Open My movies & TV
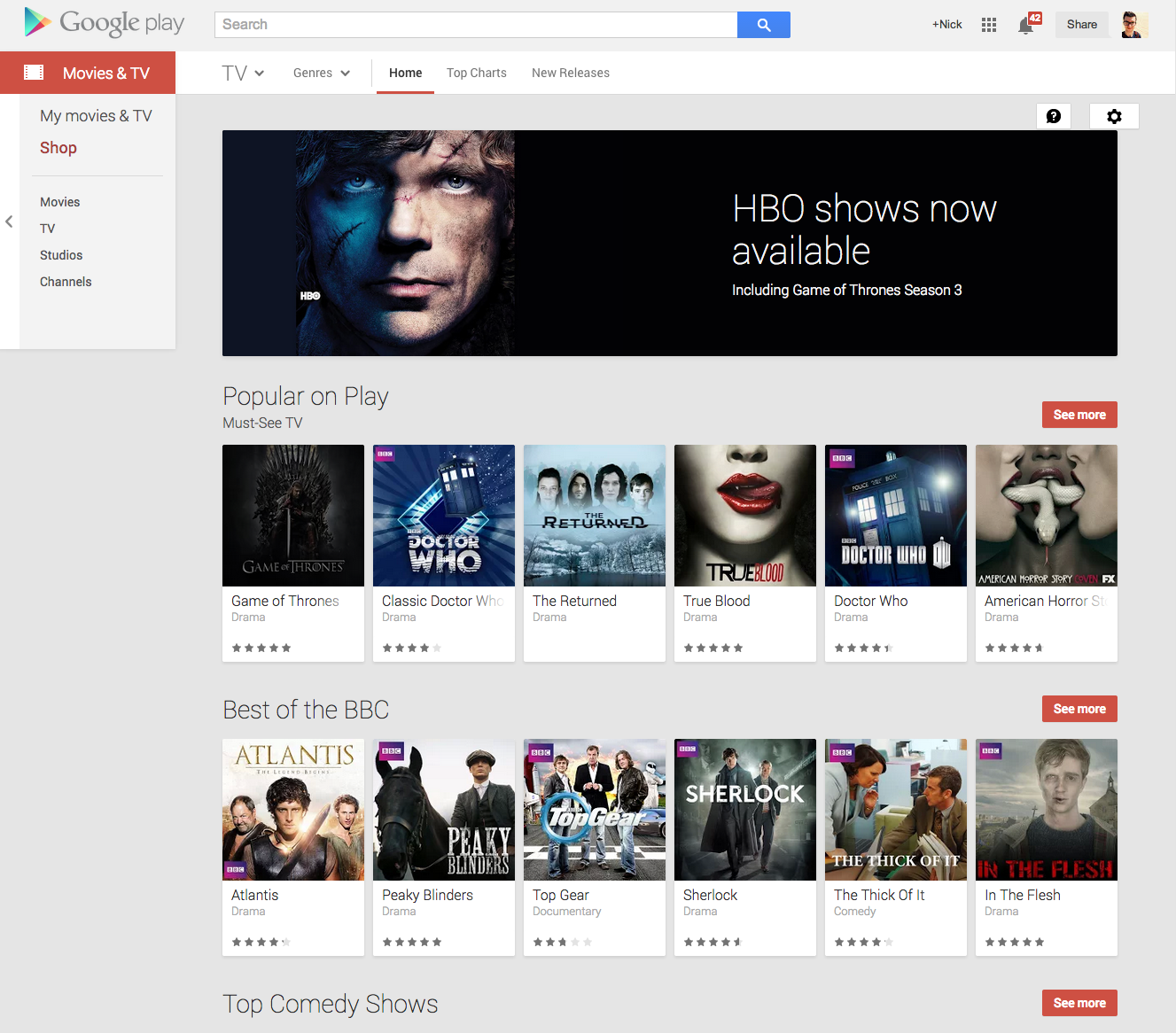 (96, 116)
